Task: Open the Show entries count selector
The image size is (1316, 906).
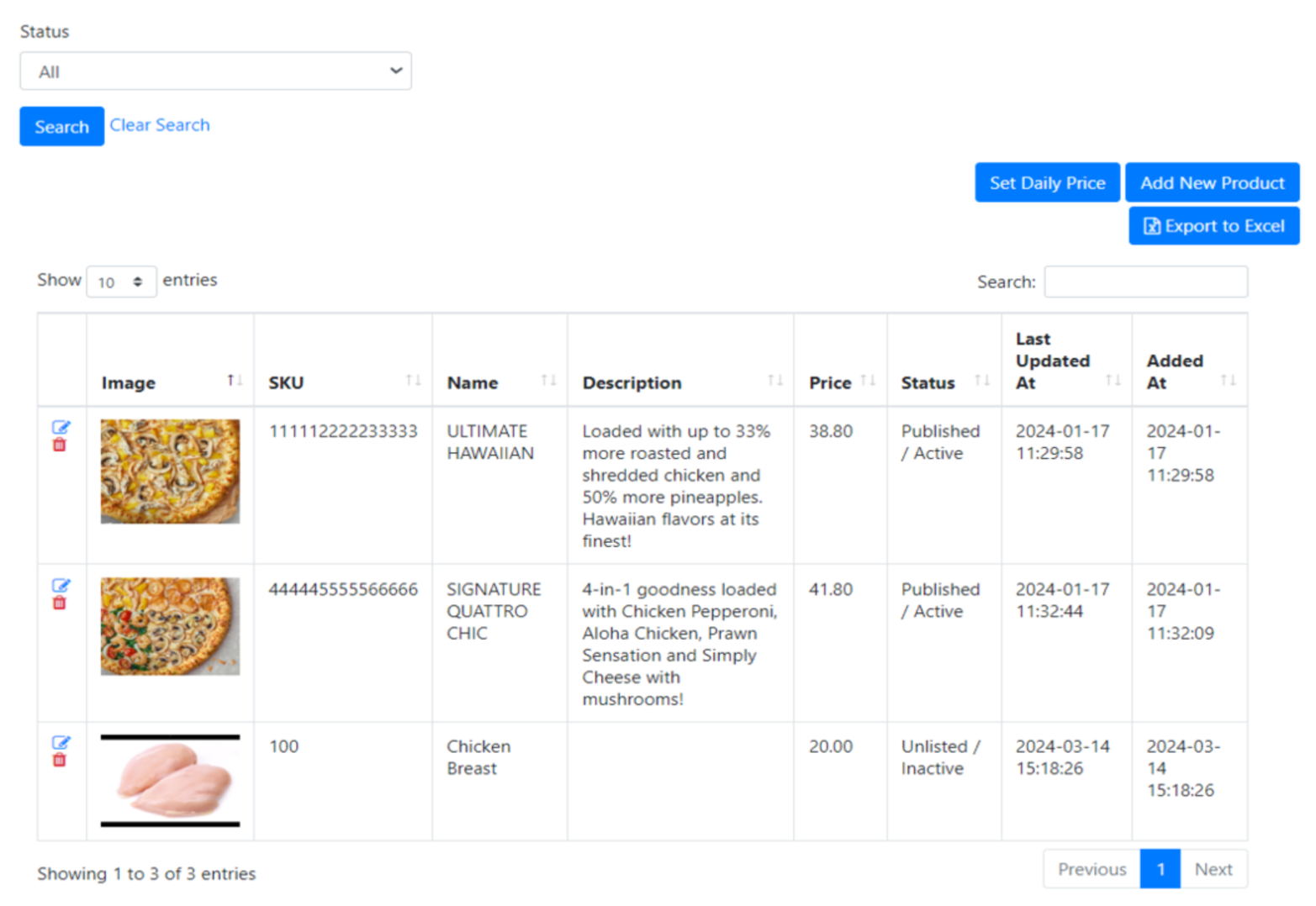Action: (120, 282)
